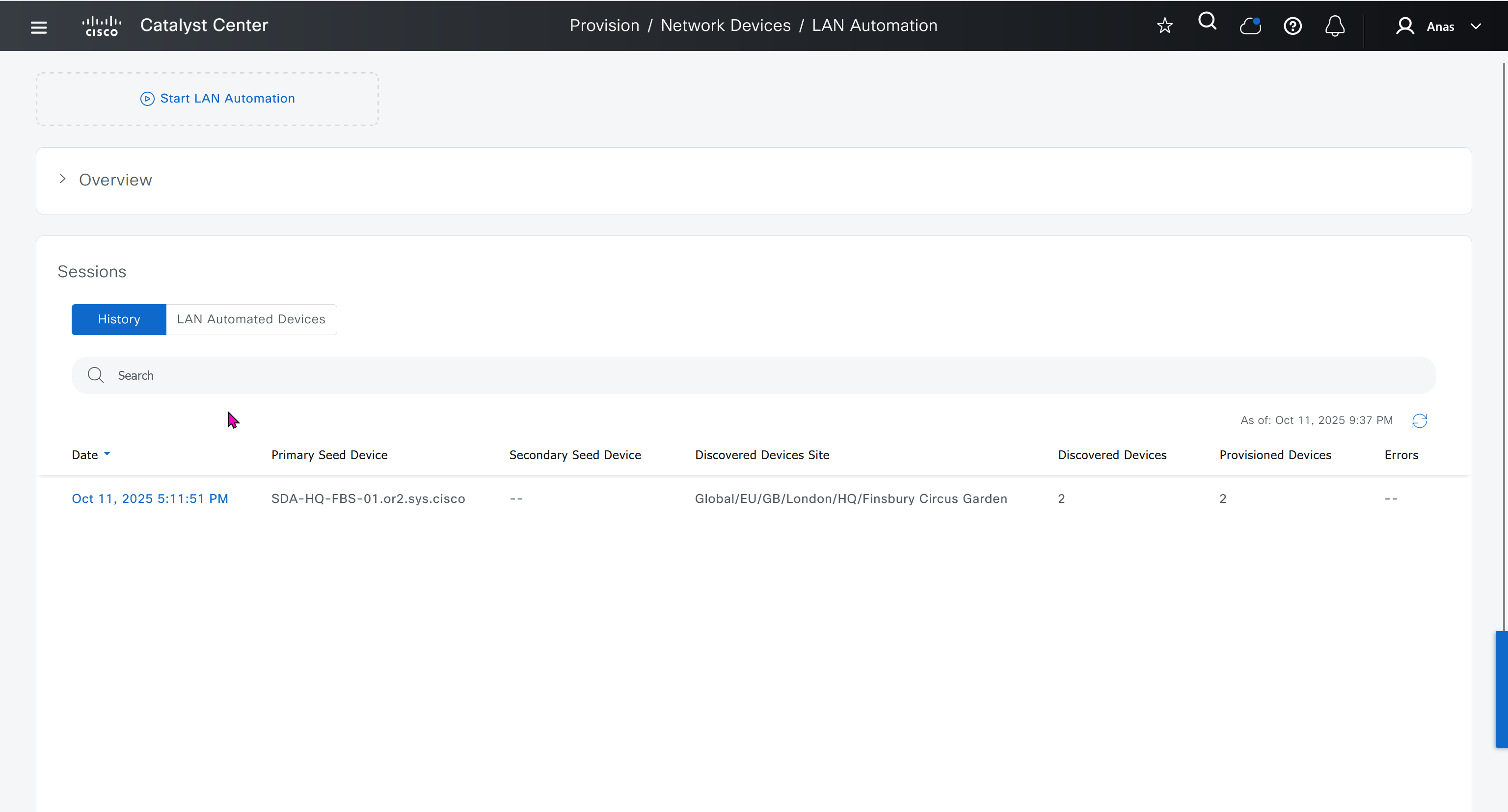Switch to LAN Automated Devices tab

pos(251,319)
